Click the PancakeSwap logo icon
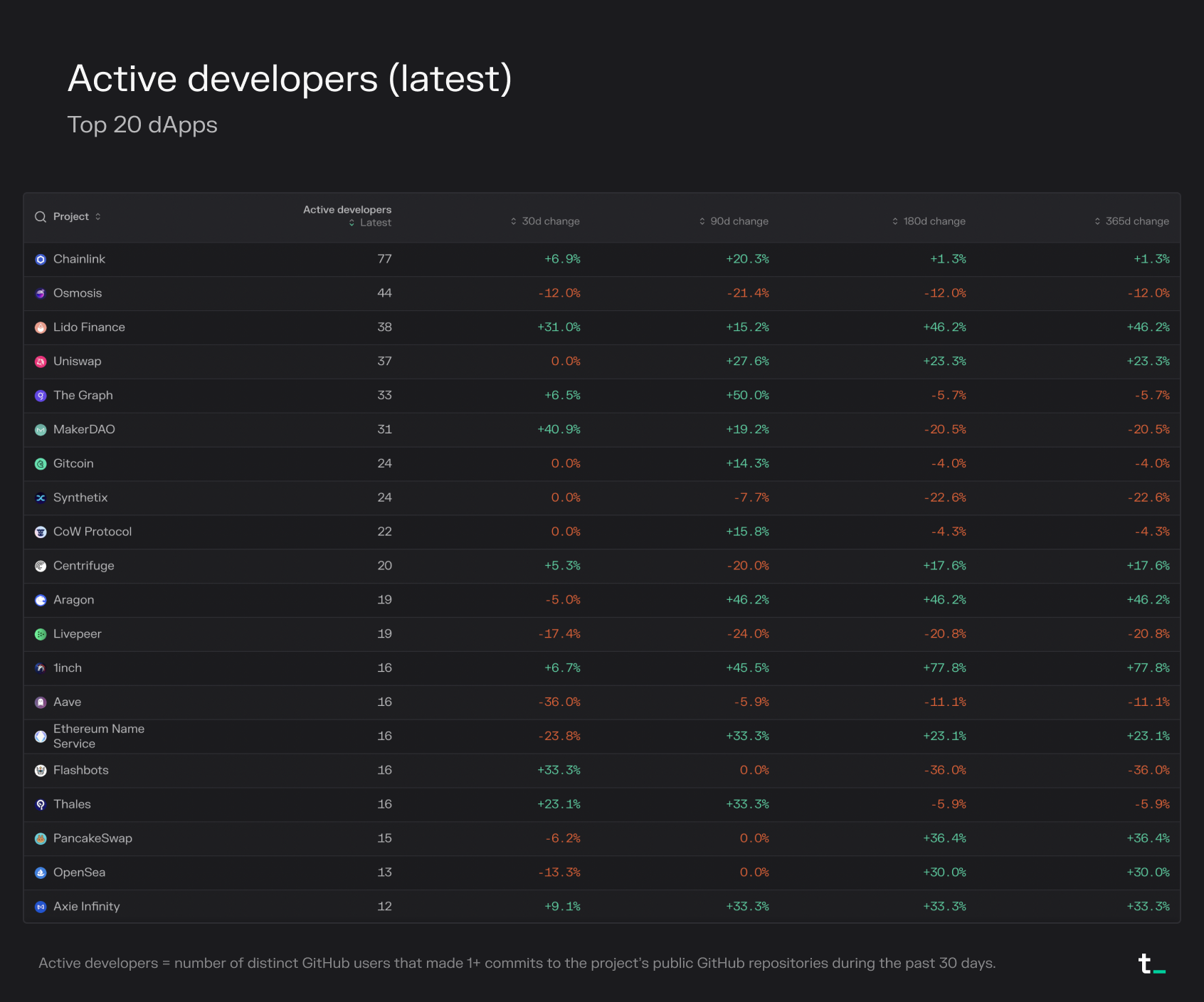 click(x=41, y=839)
